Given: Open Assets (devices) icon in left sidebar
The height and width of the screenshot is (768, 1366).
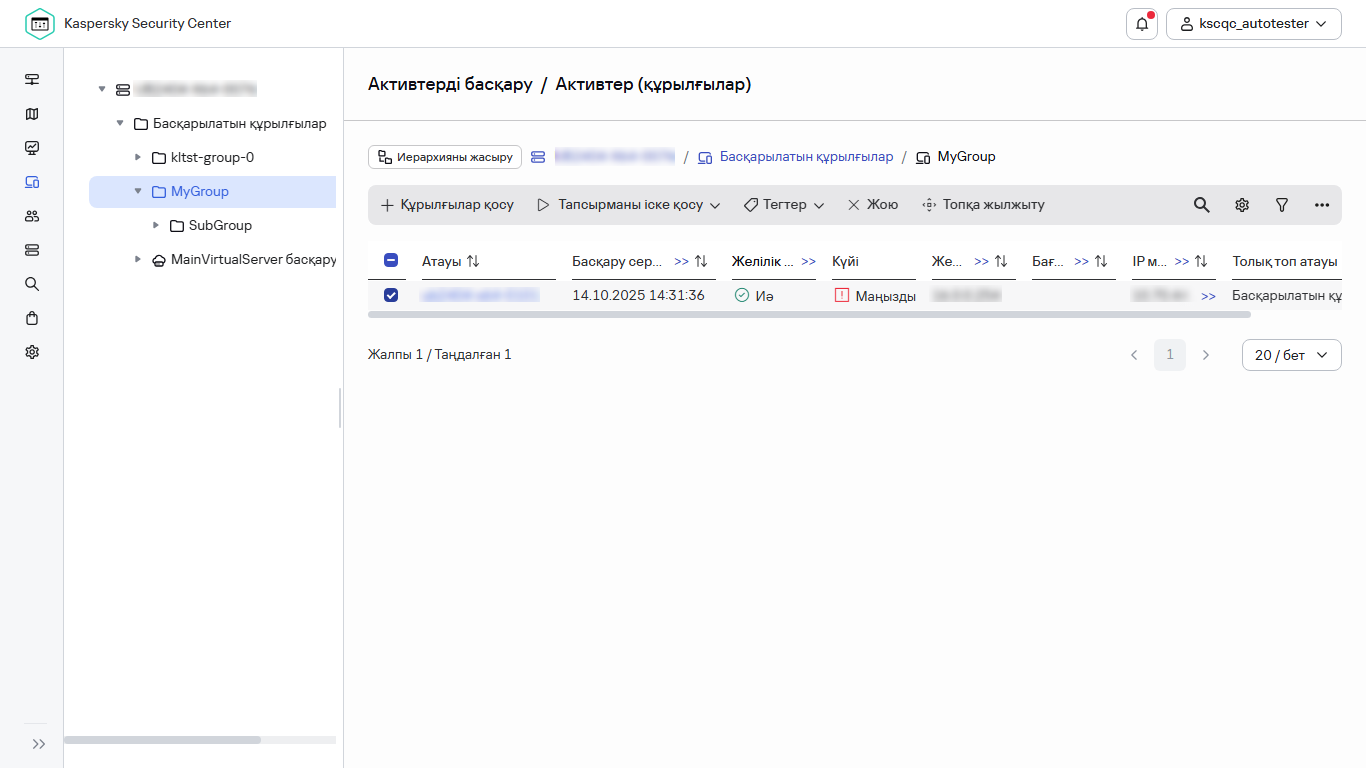Looking at the screenshot, I should (x=32, y=182).
